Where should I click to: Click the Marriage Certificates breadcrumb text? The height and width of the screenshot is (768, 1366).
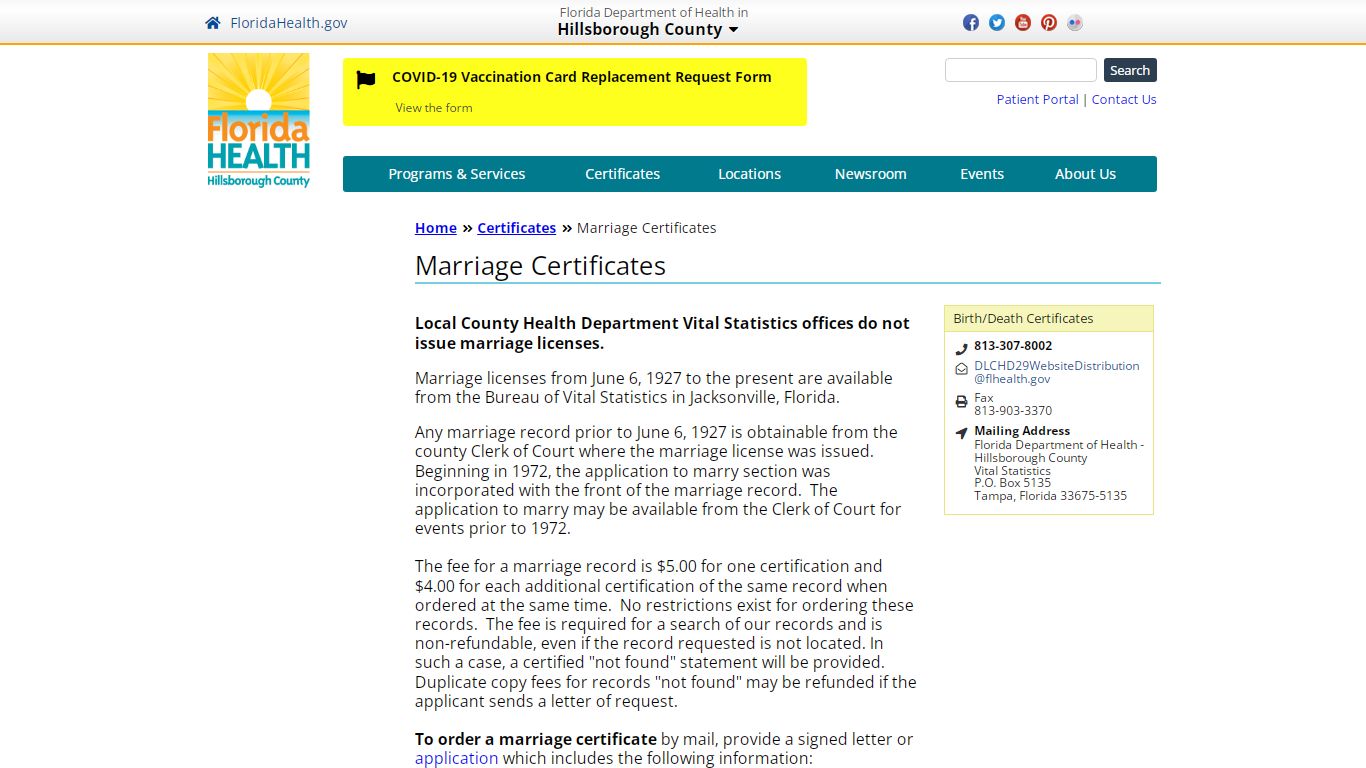[x=647, y=228]
